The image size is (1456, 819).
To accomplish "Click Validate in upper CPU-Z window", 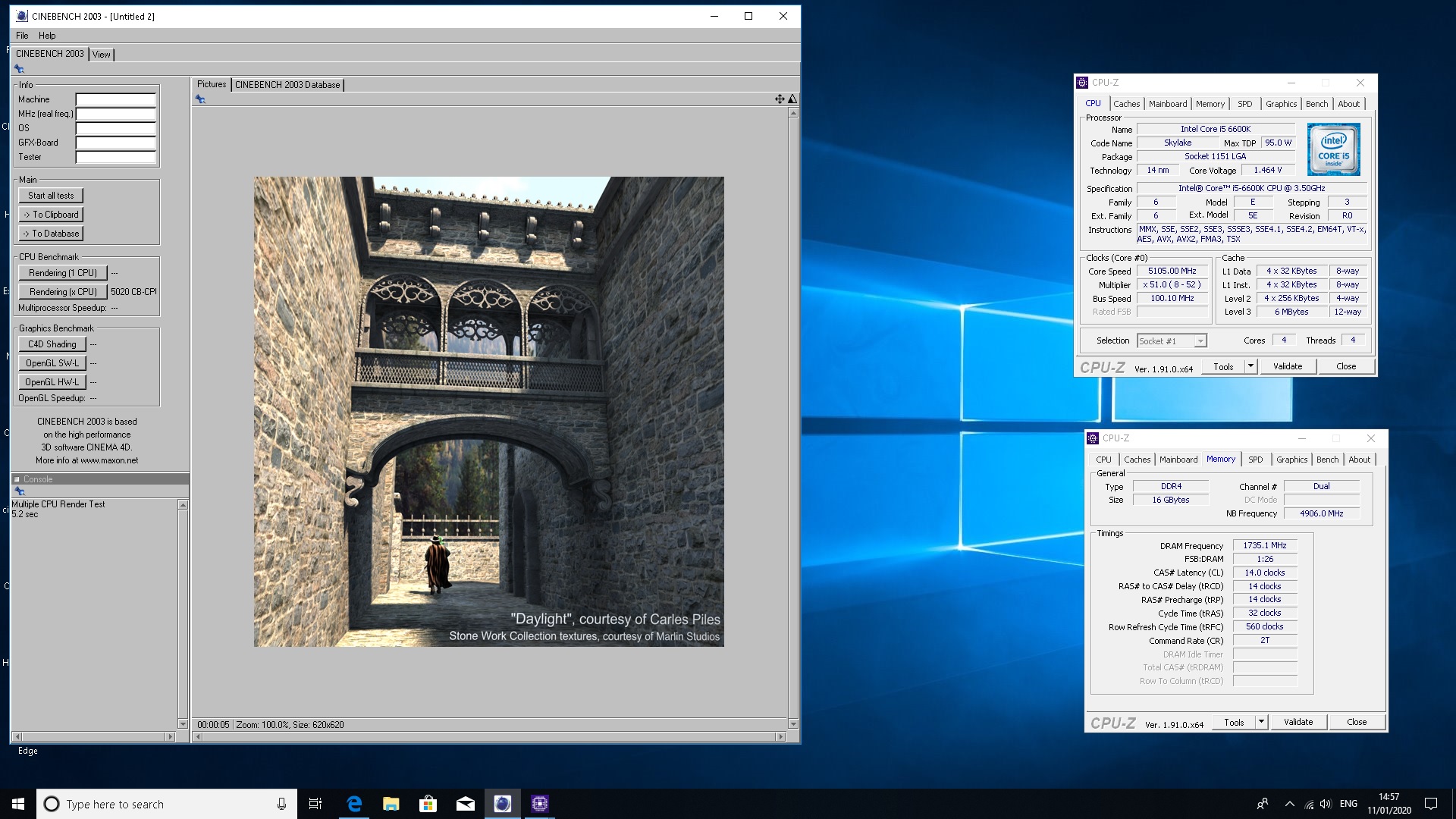I will [x=1288, y=366].
